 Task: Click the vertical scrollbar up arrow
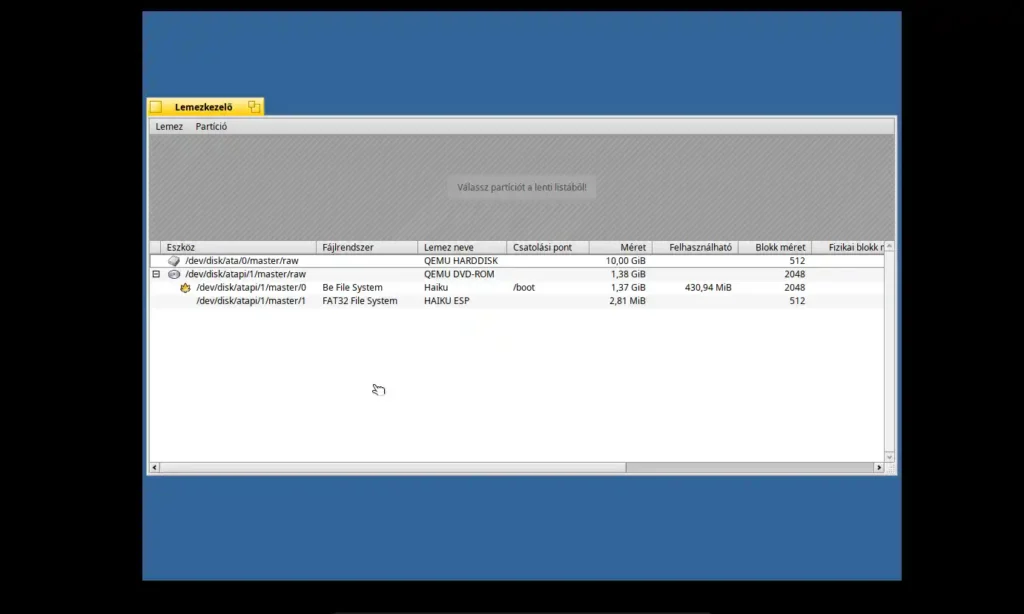889,246
